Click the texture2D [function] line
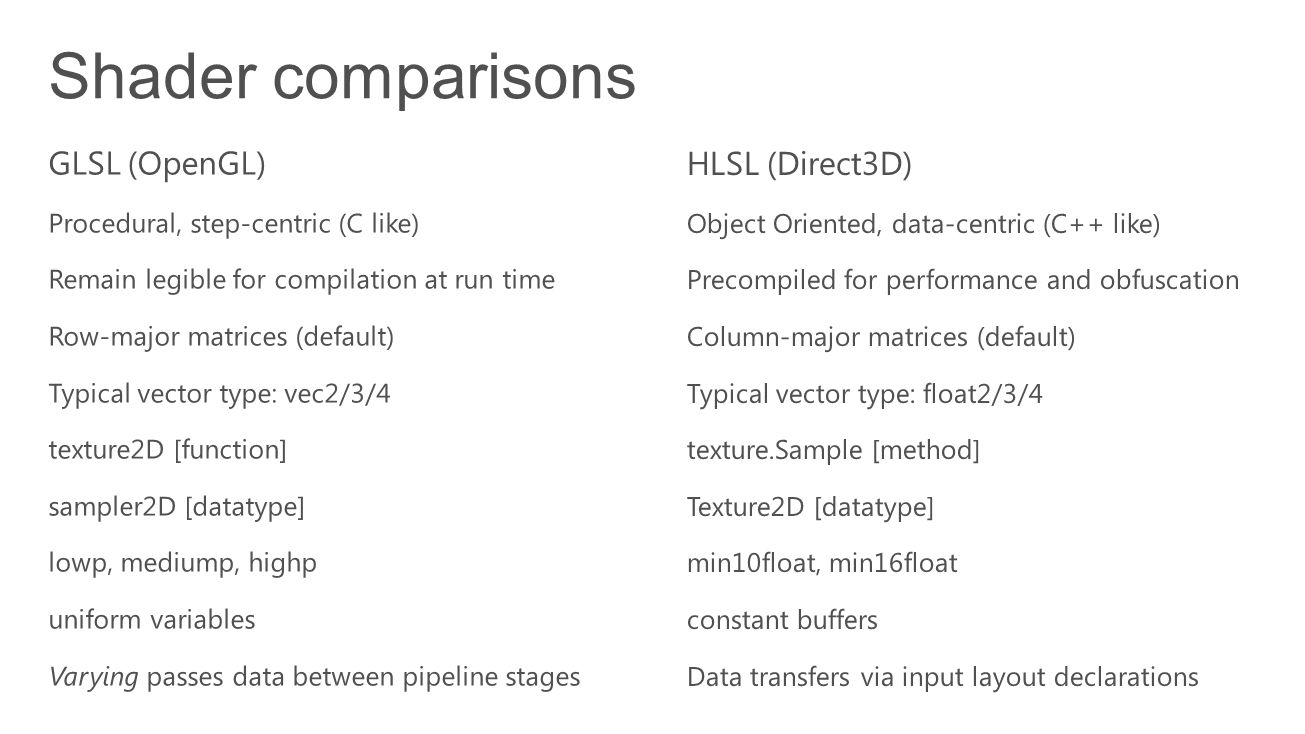This screenshot has width=1305, height=734. 167,450
